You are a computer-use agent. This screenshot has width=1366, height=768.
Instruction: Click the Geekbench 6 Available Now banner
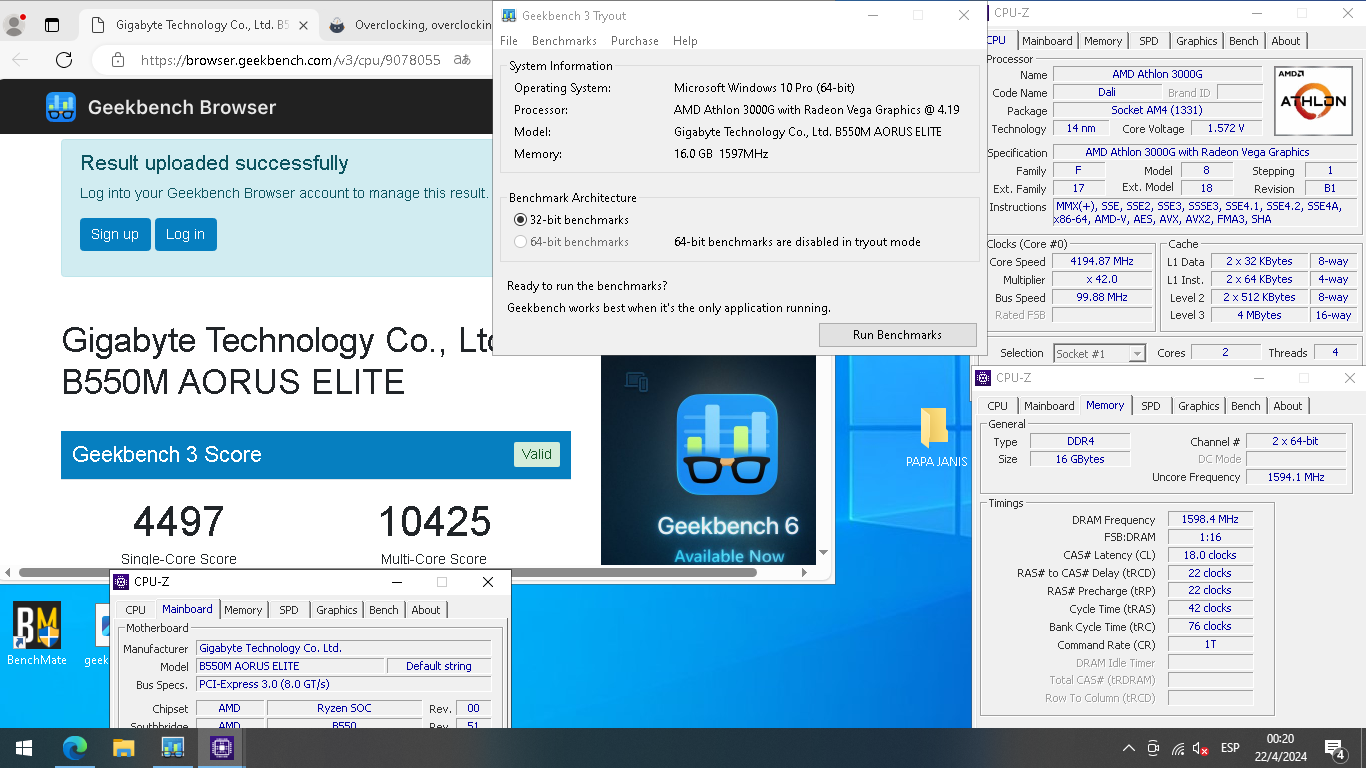point(708,460)
